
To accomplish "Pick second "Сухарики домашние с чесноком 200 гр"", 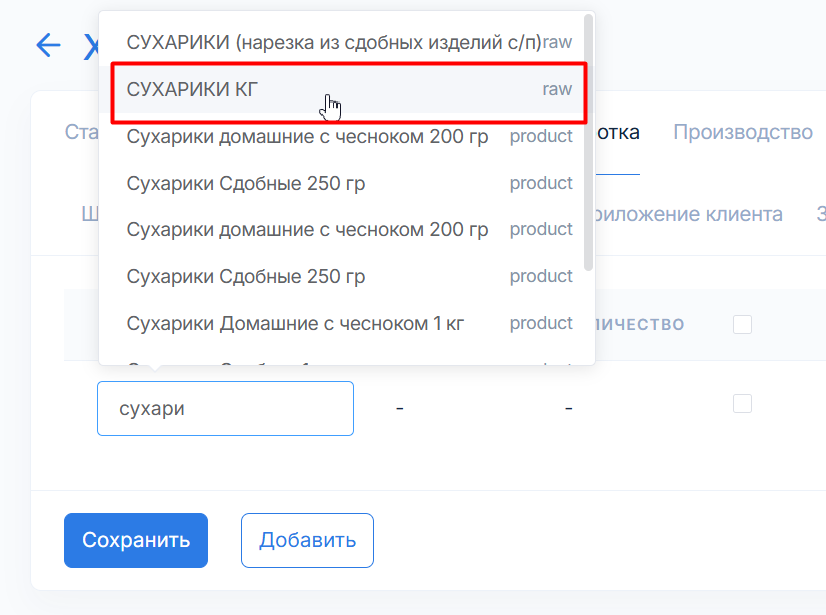I will point(307,229).
